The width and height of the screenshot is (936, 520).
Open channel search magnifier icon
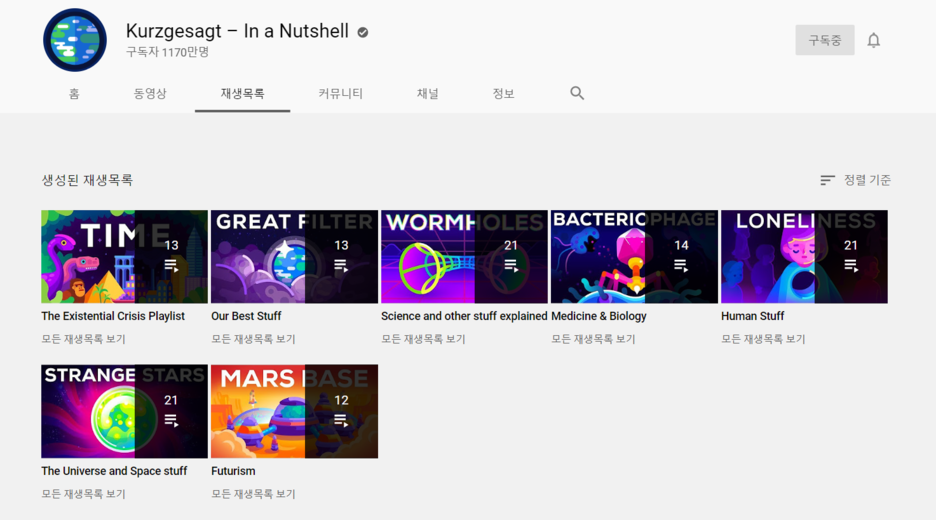[x=577, y=93]
